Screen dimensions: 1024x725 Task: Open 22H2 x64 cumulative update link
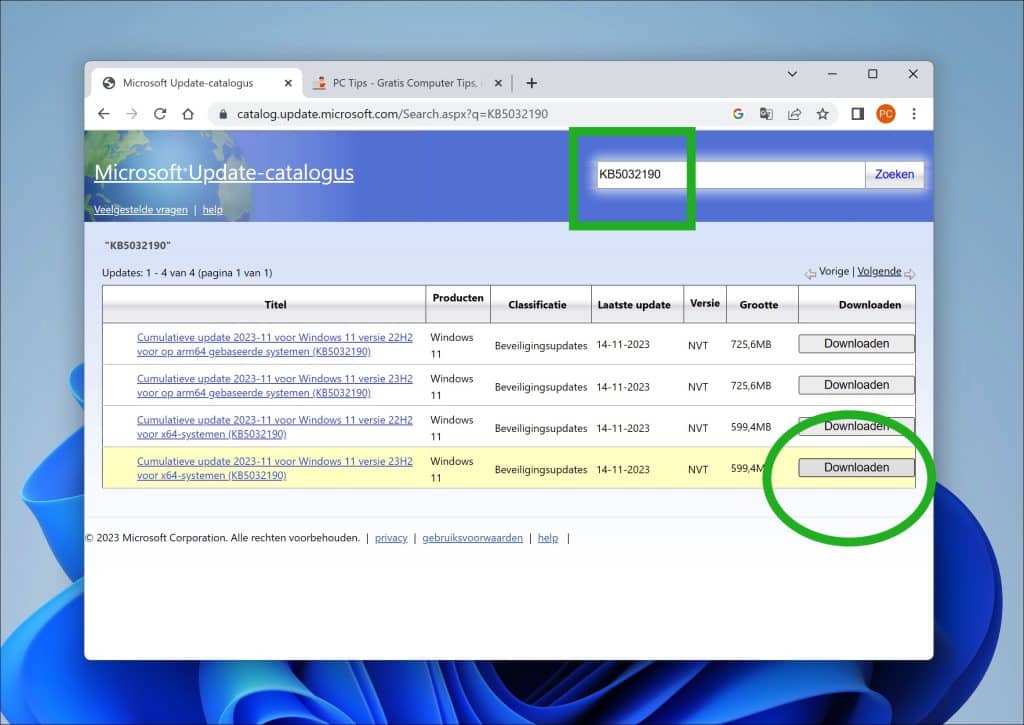tap(275, 427)
